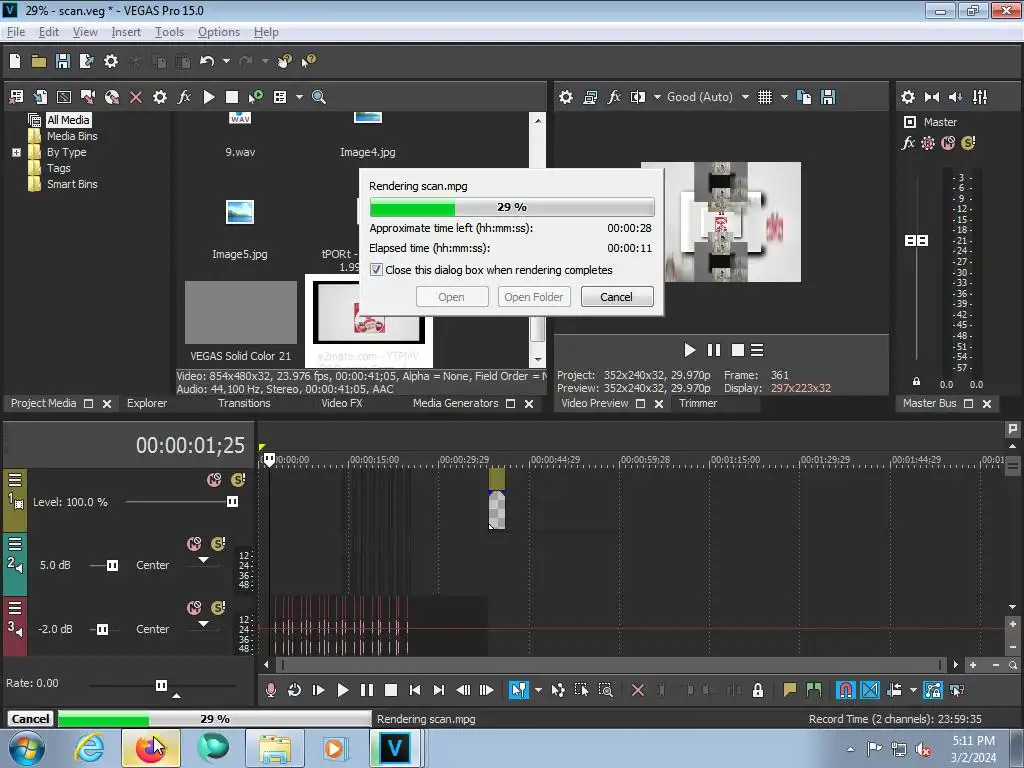The height and width of the screenshot is (768, 1024).
Task: Open Views dropdown arrow in Project Media
Action: click(x=299, y=97)
